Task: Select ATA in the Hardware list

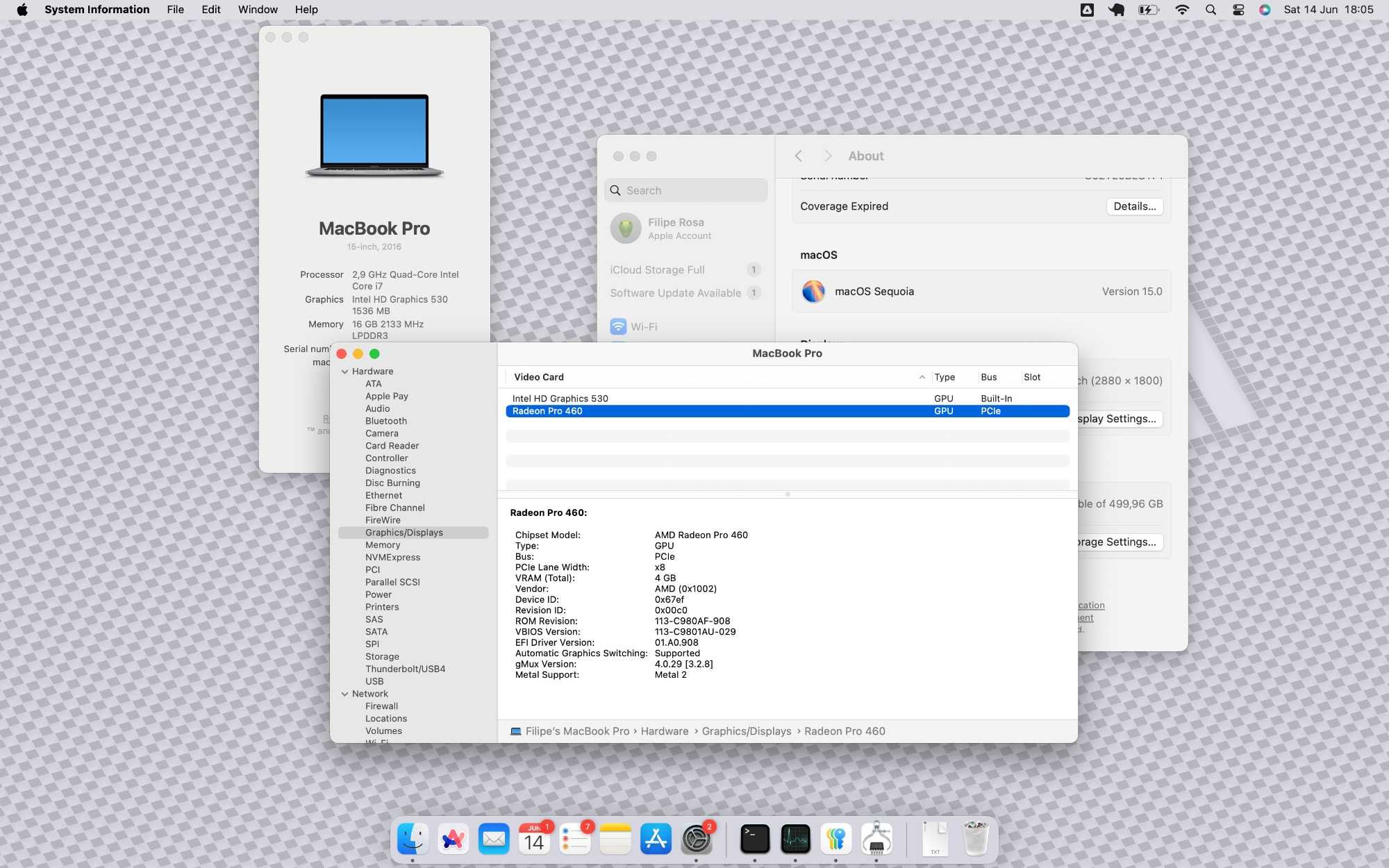Action: [x=374, y=384]
